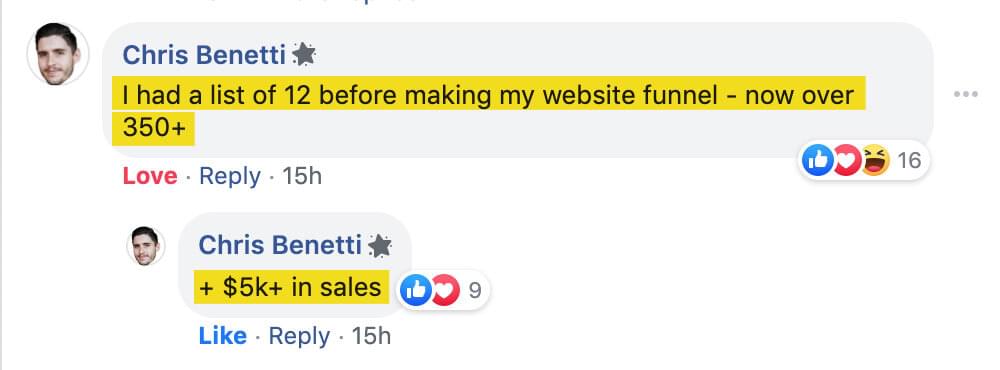Click the star badge beside reply author name
The height and width of the screenshot is (370, 1000).
pos(380,246)
